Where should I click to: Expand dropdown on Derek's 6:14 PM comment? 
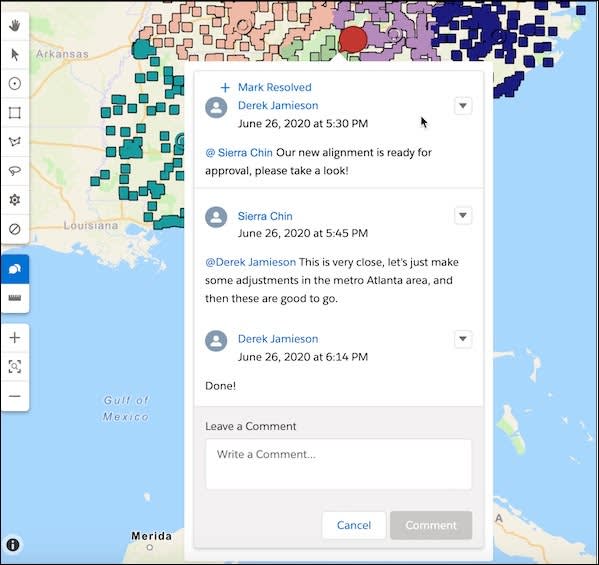tap(463, 339)
